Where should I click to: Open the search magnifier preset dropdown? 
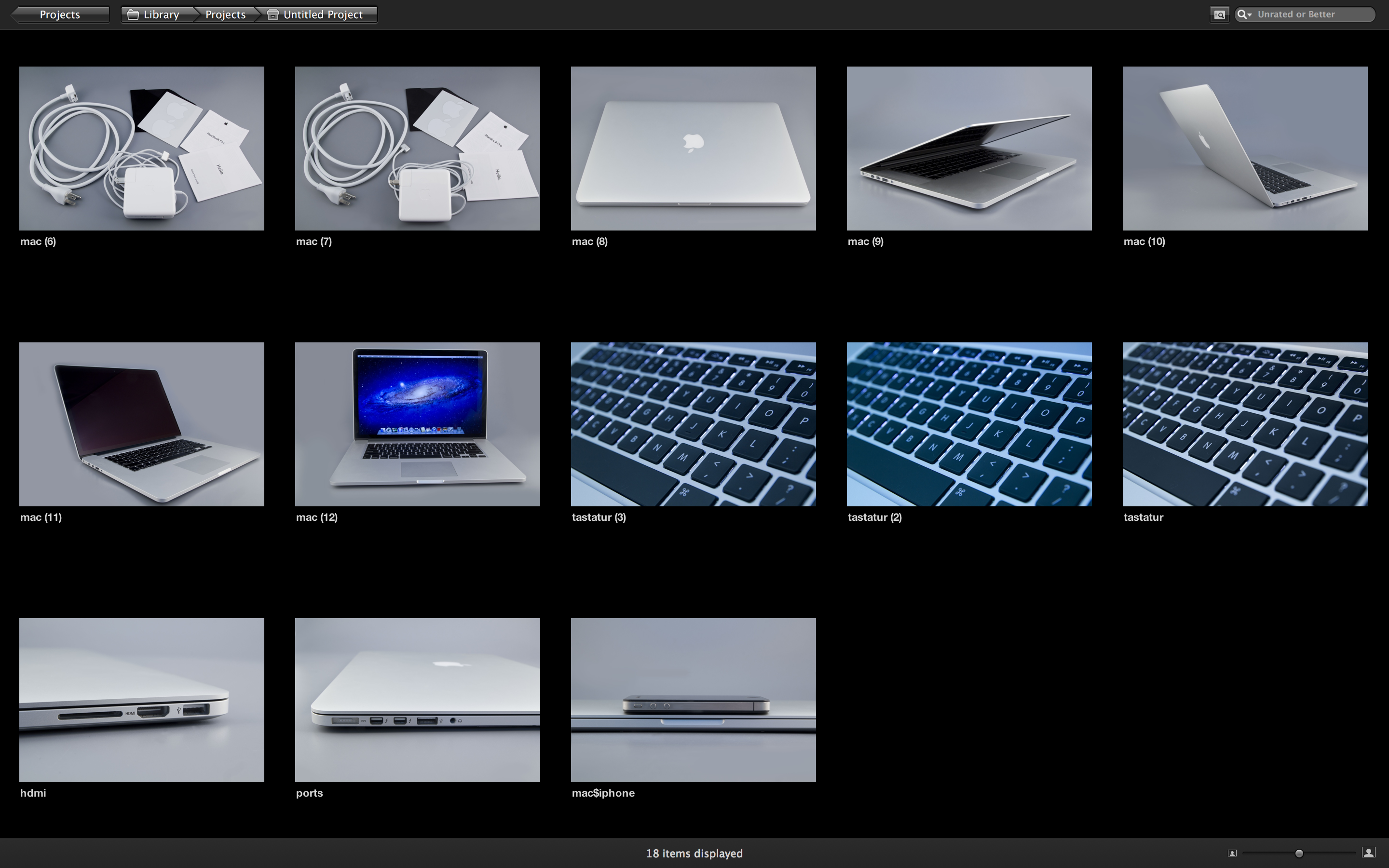[x=1244, y=14]
